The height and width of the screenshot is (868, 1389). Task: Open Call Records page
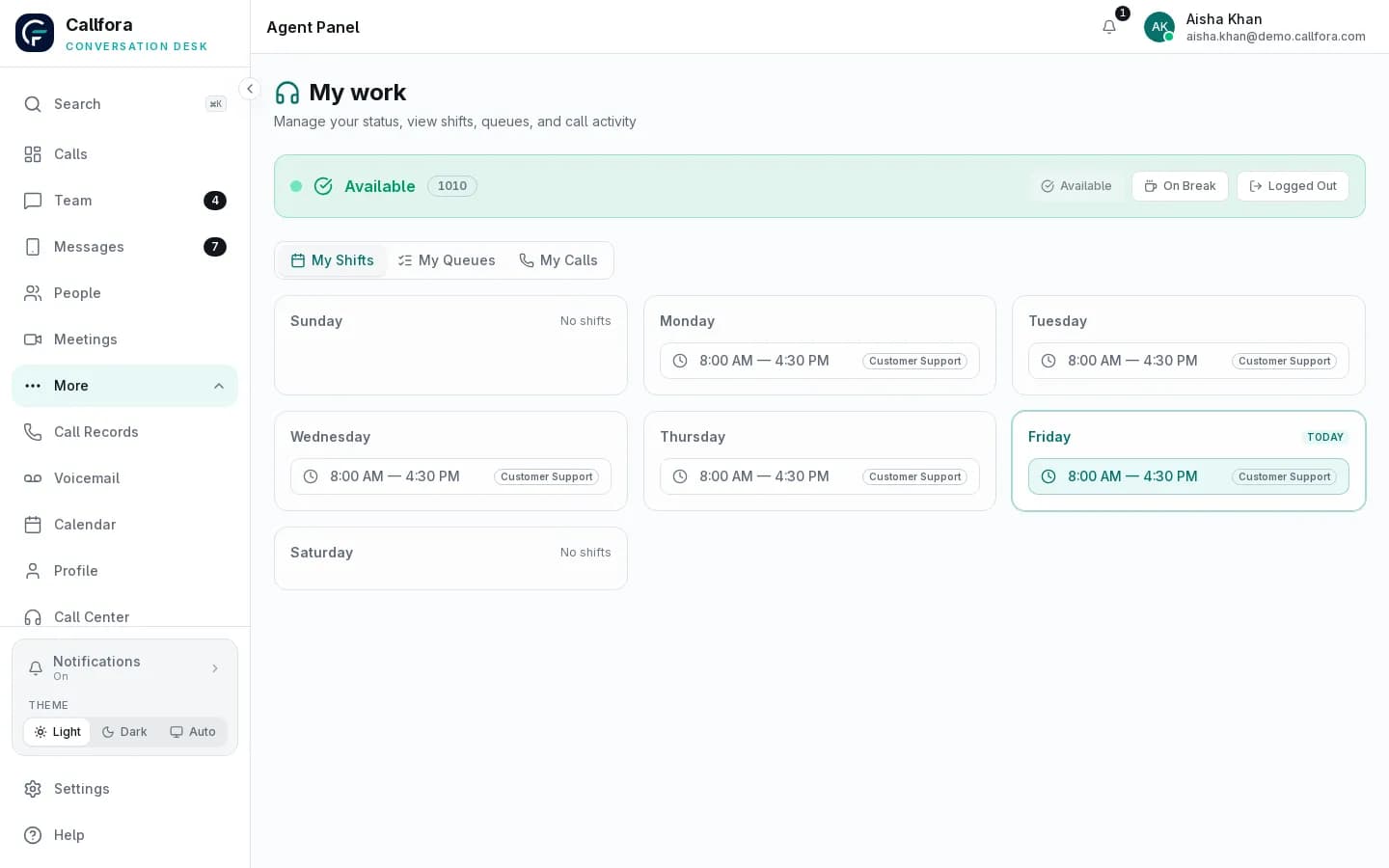(124, 432)
